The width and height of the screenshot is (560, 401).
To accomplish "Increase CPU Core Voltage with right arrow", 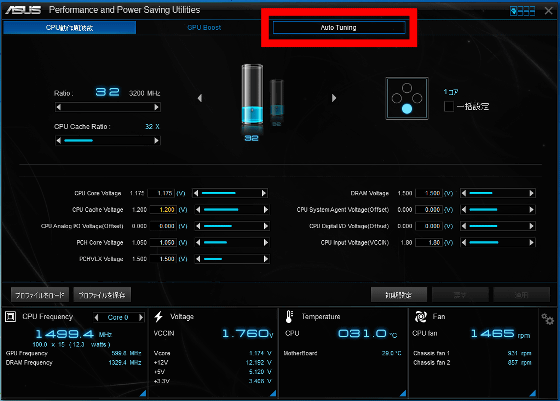I will tap(264, 193).
